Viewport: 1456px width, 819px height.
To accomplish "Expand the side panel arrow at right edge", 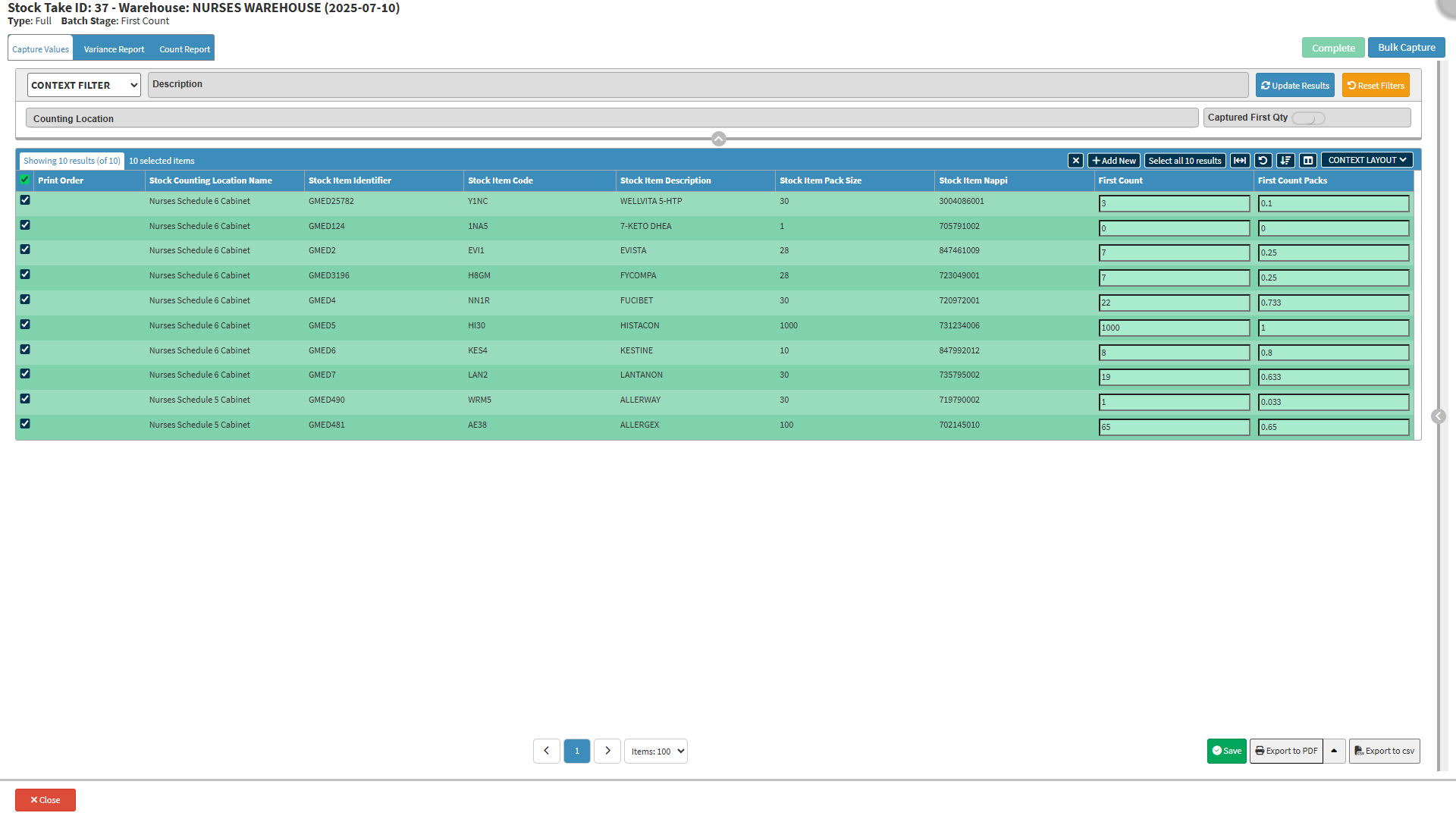I will pos(1438,416).
